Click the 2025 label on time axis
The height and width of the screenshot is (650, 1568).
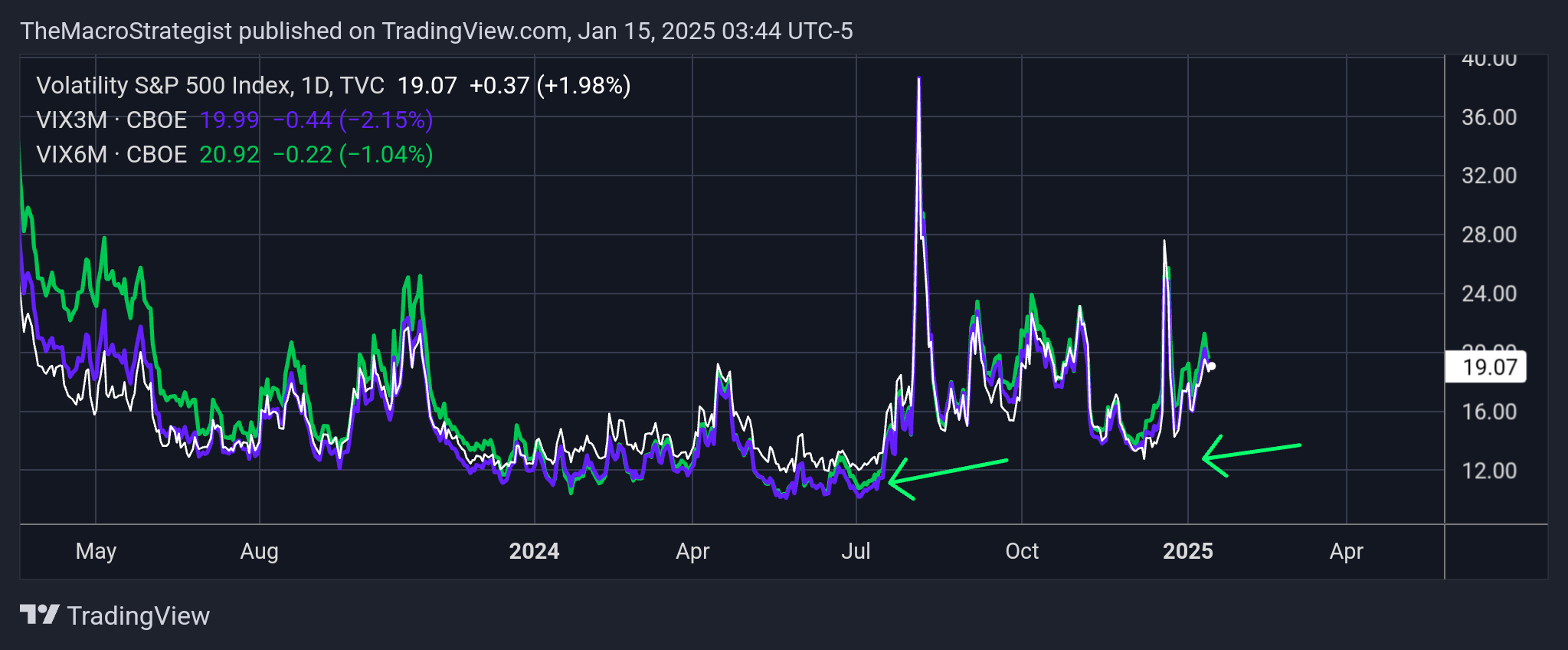[x=1188, y=551]
